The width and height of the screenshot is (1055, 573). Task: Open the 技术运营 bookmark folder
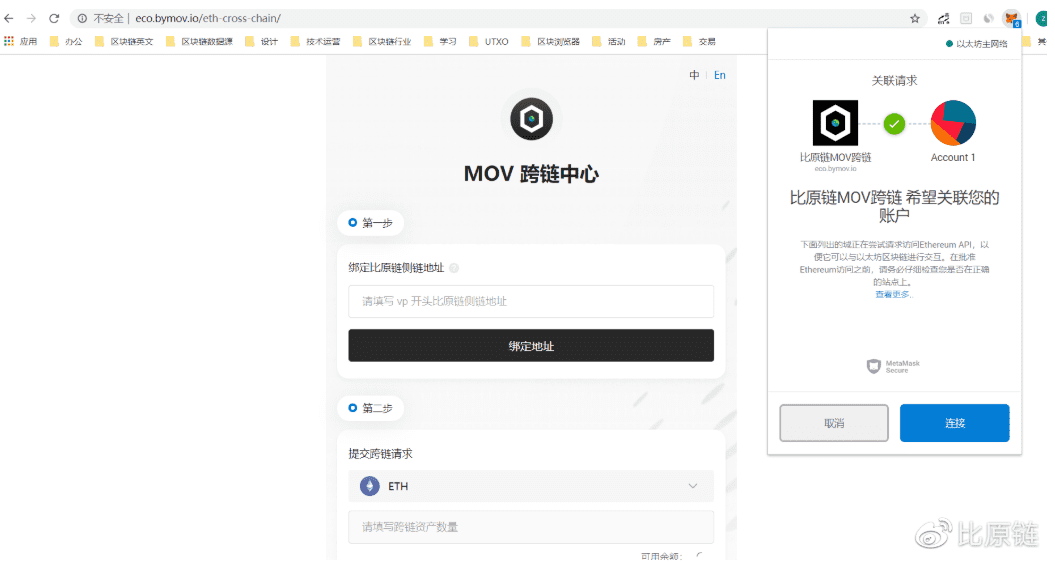point(316,42)
